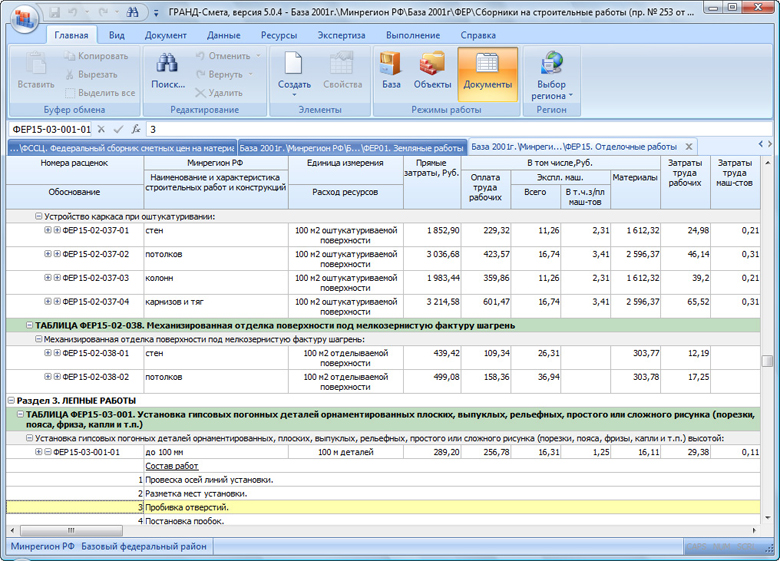
Task: Open the Выполнение ribbon tab
Action: [x=413, y=35]
